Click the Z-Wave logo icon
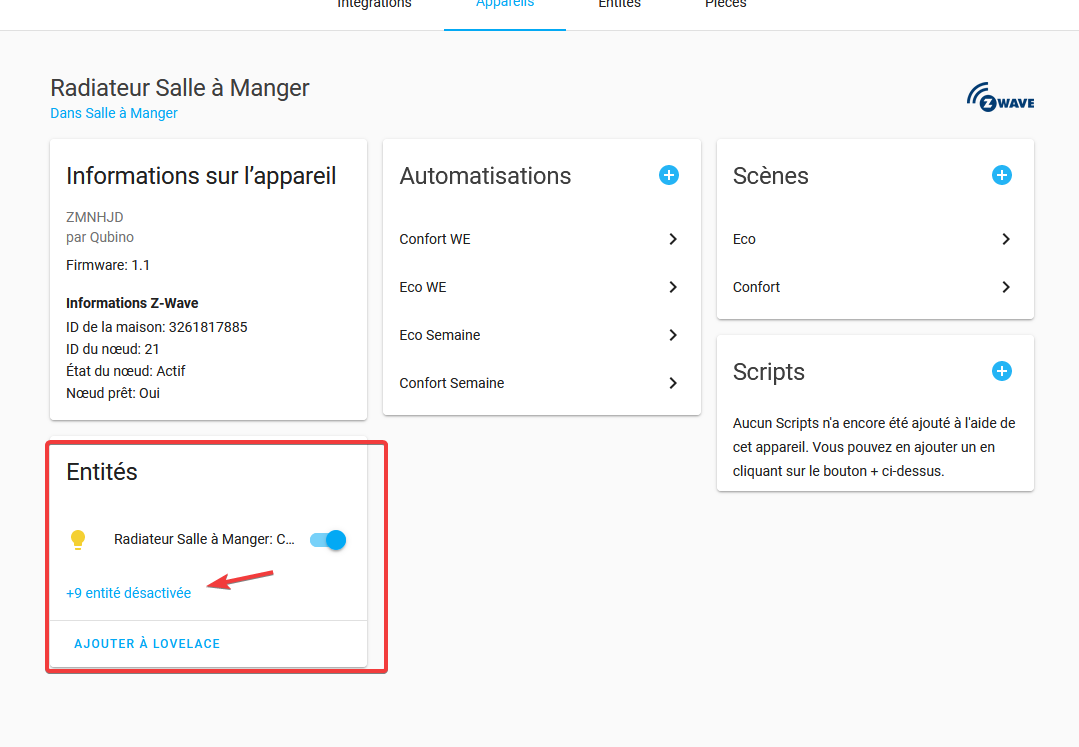This screenshot has height=747, width=1079. [1001, 98]
